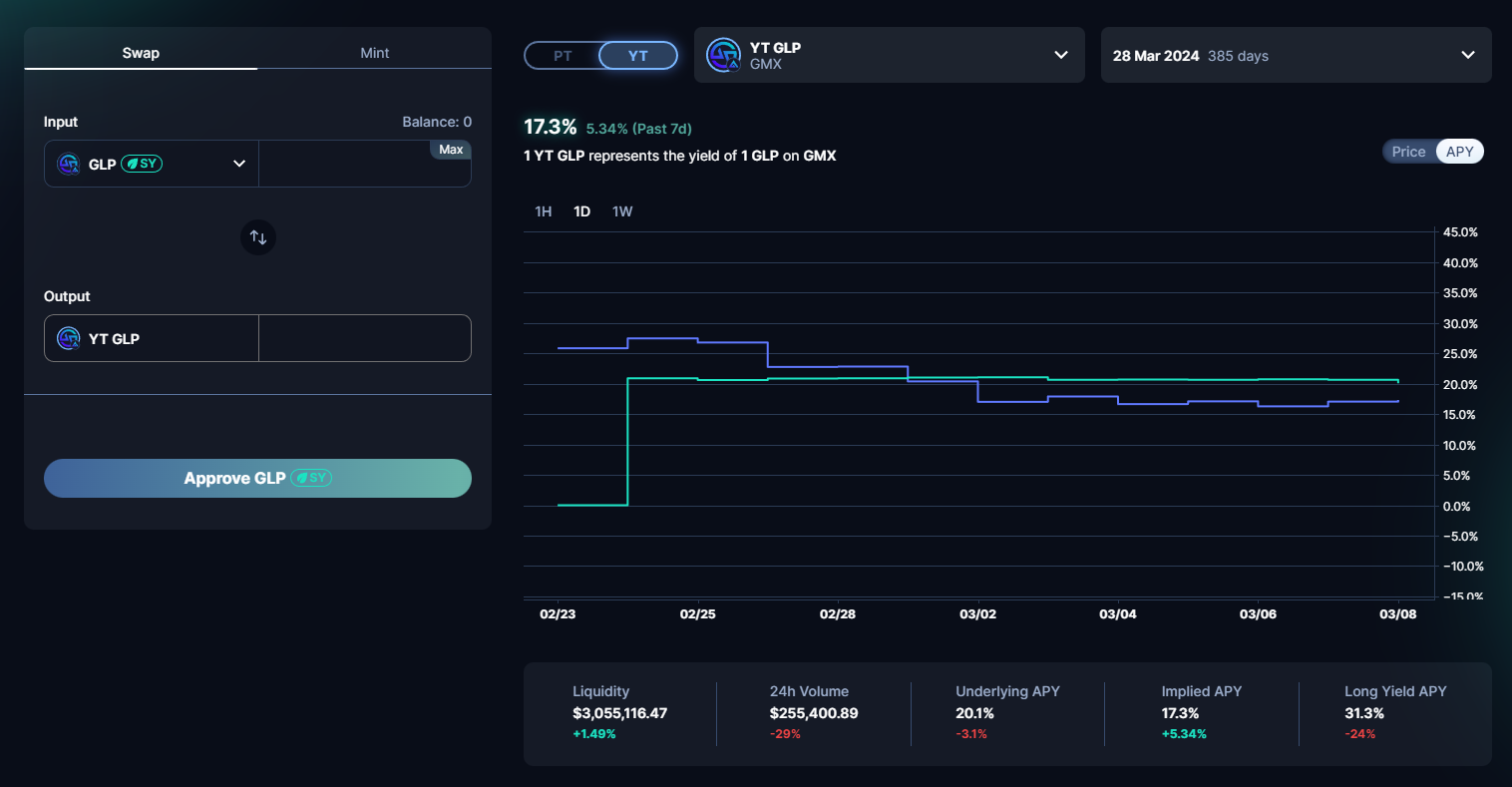Click the Implied APY stat value 17.3%
The height and width of the screenshot is (787, 1512).
coord(1180,713)
